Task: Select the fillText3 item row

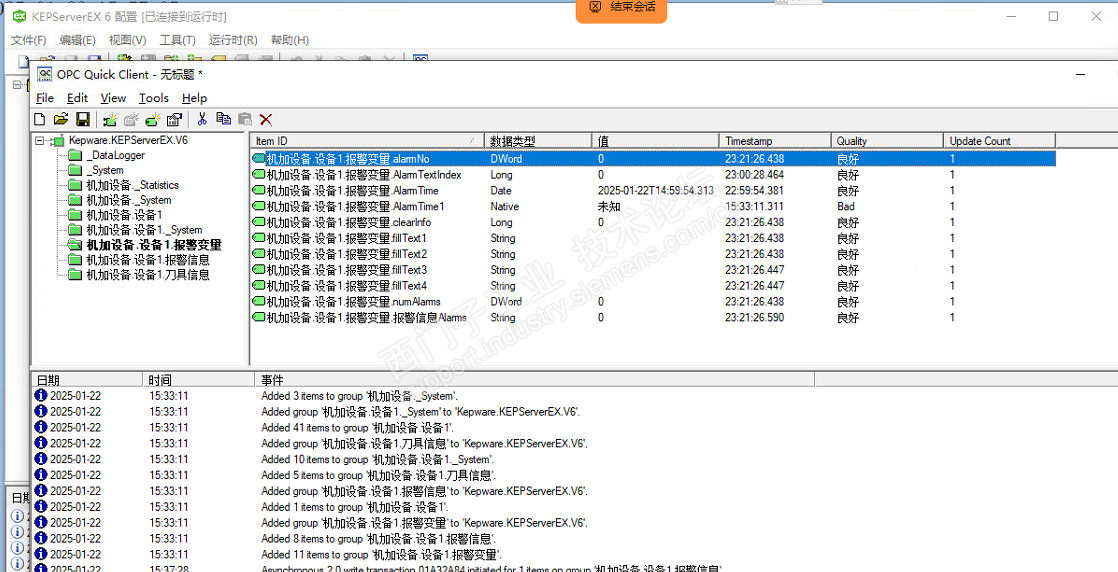Action: coord(652,270)
